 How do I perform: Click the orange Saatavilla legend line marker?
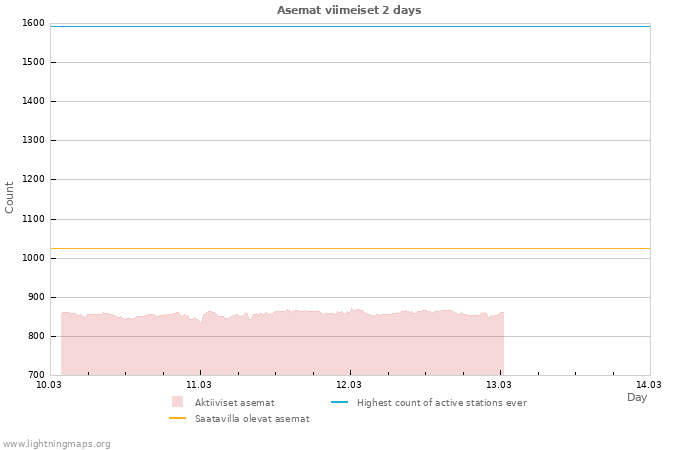[x=177, y=418]
